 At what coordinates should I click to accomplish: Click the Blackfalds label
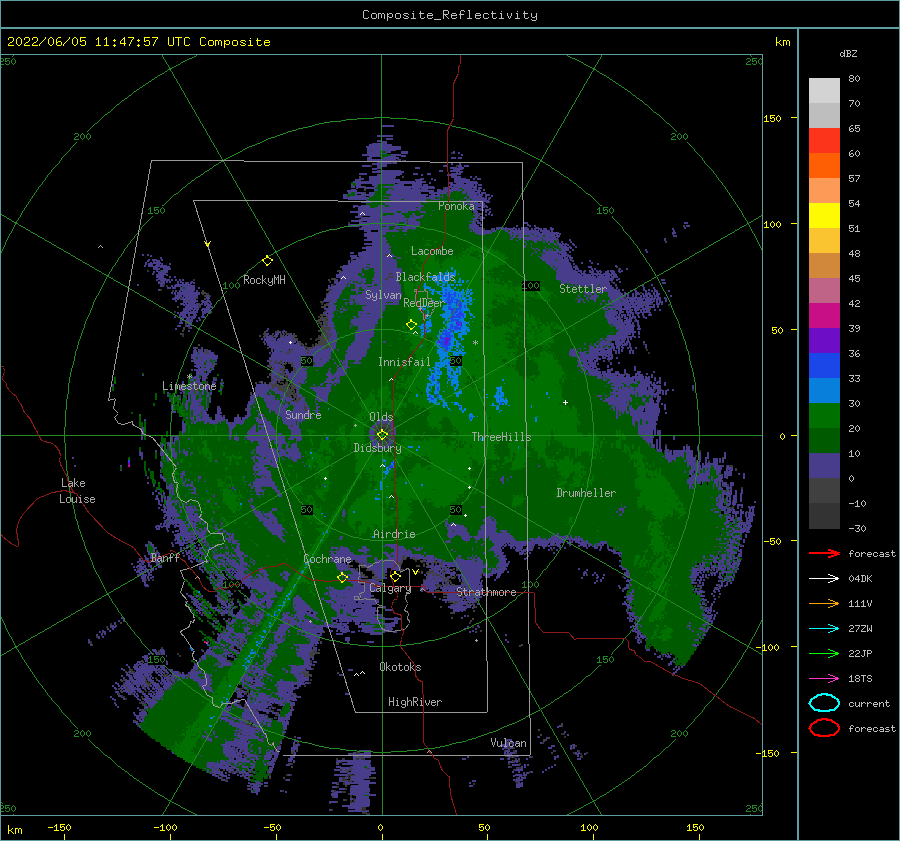(x=425, y=277)
